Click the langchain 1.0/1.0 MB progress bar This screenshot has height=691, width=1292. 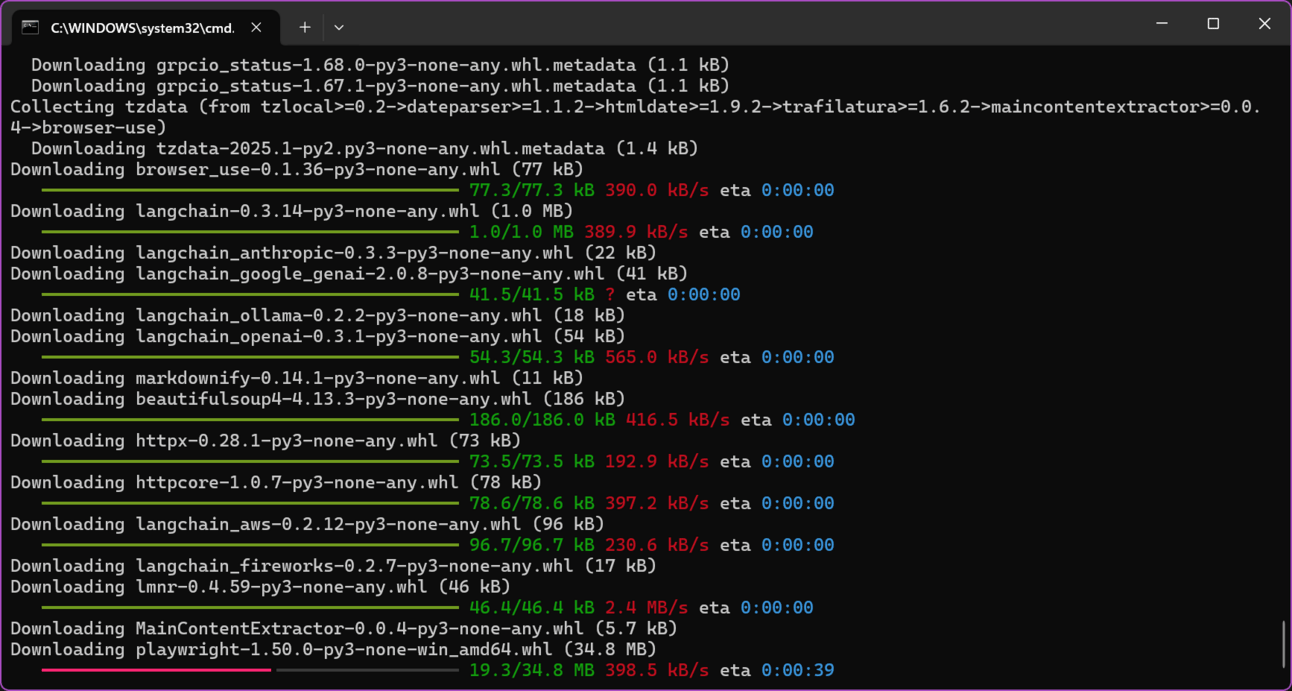250,232
